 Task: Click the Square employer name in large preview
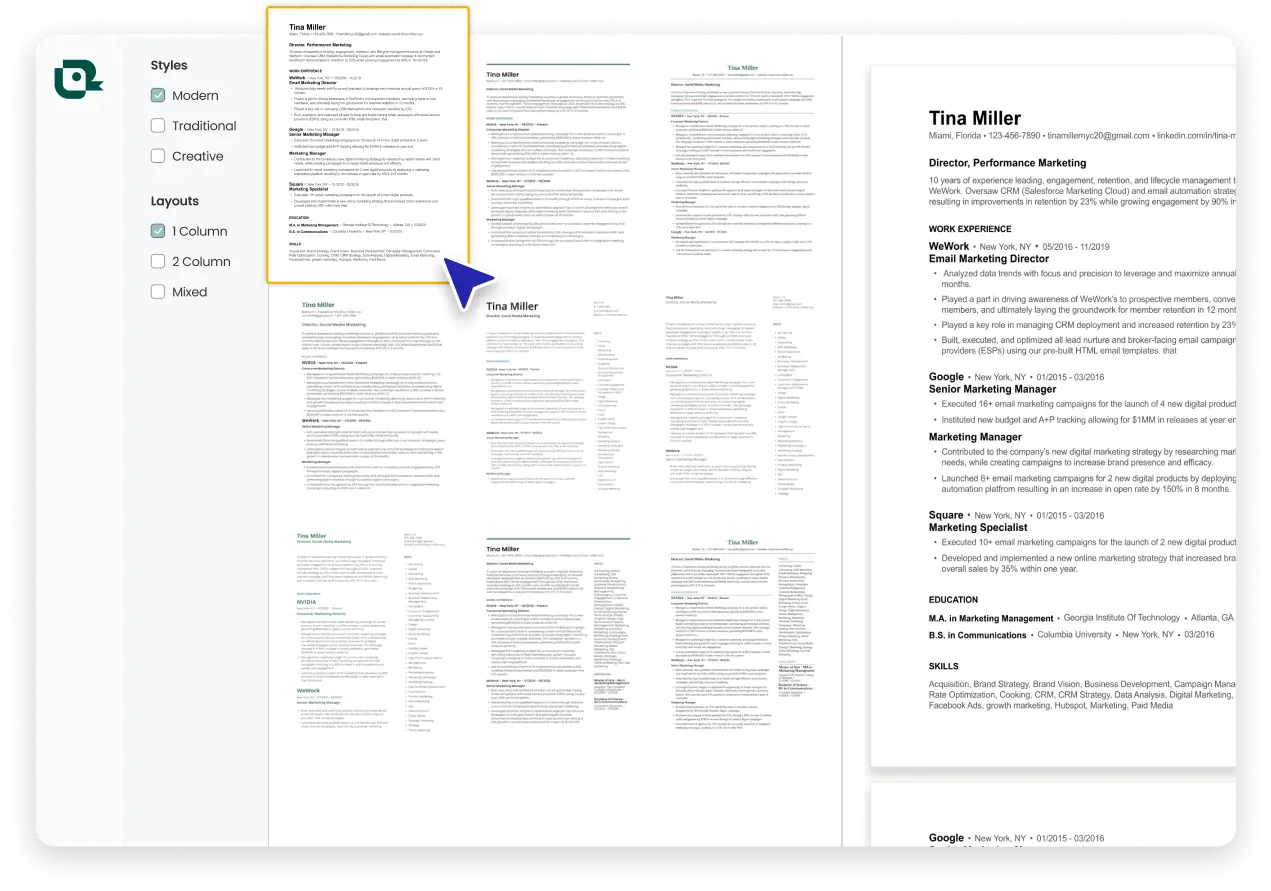(946, 515)
